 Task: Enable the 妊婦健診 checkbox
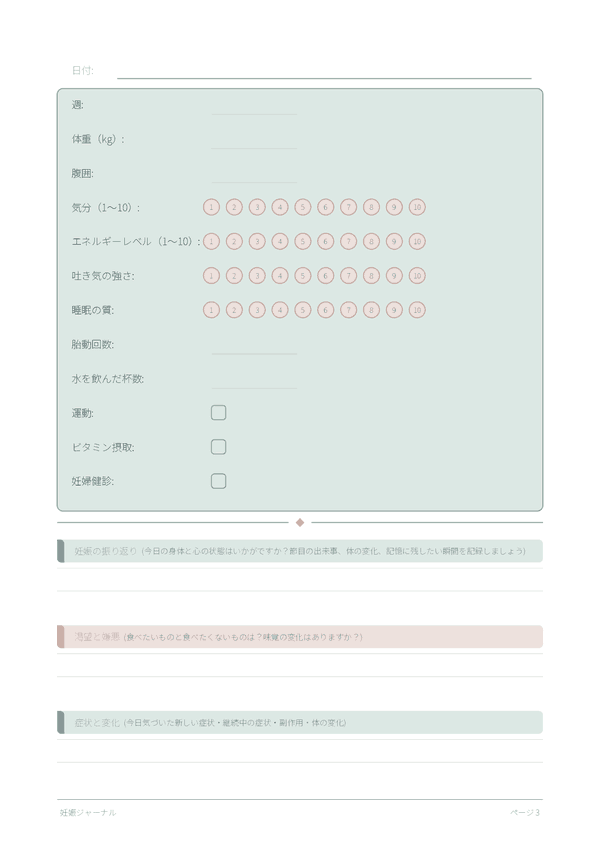point(218,481)
